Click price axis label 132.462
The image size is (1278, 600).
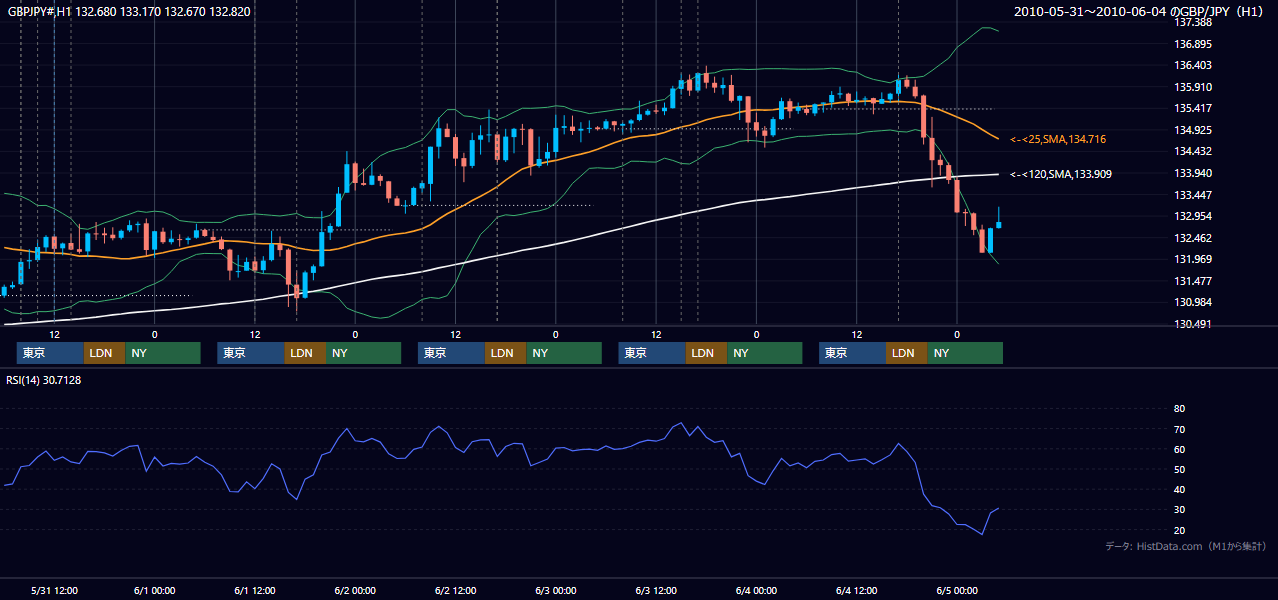click(1193, 238)
